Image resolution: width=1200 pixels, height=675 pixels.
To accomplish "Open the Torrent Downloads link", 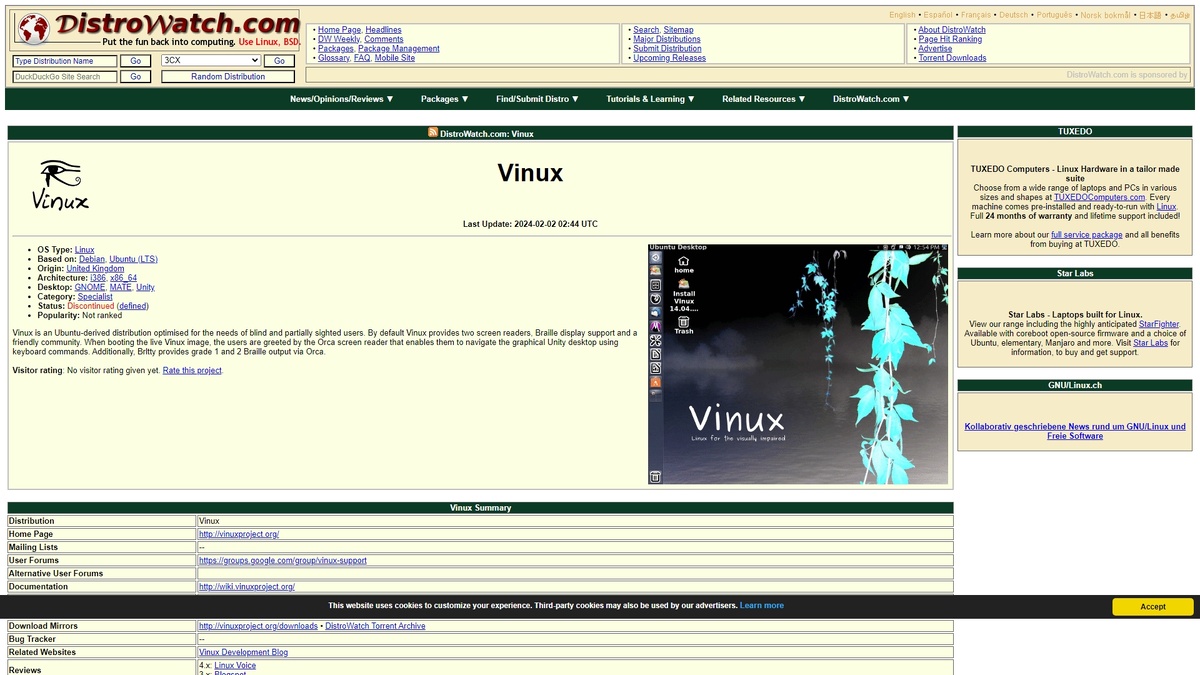I will [952, 58].
